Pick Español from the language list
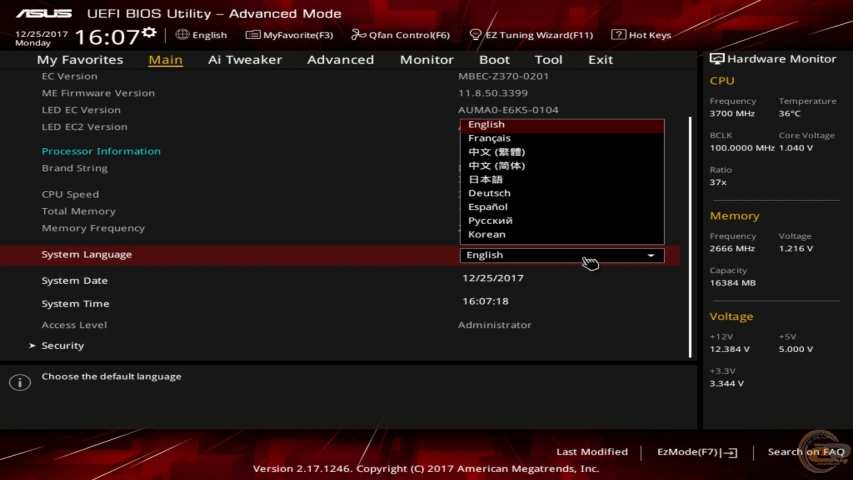This screenshot has height=480, width=853. point(562,207)
